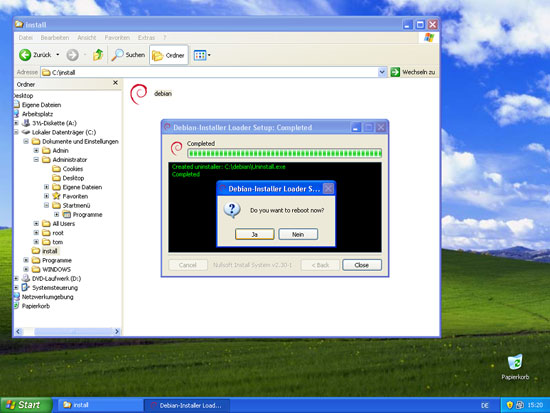The height and width of the screenshot is (413, 550).
Task: Open the Suchen magnifier search tool
Action: [128, 55]
